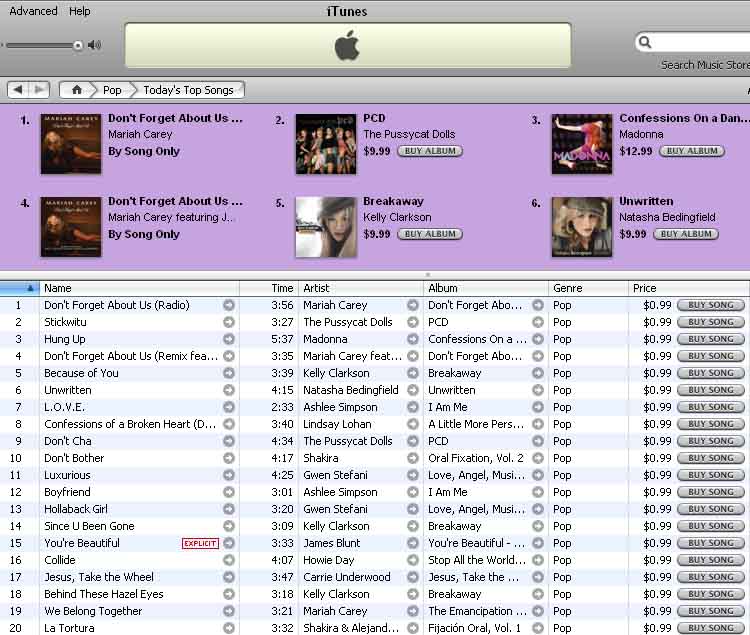Click the pane divider grip above the song list
This screenshot has height=635, width=750.
pyautogui.click(x=428, y=275)
